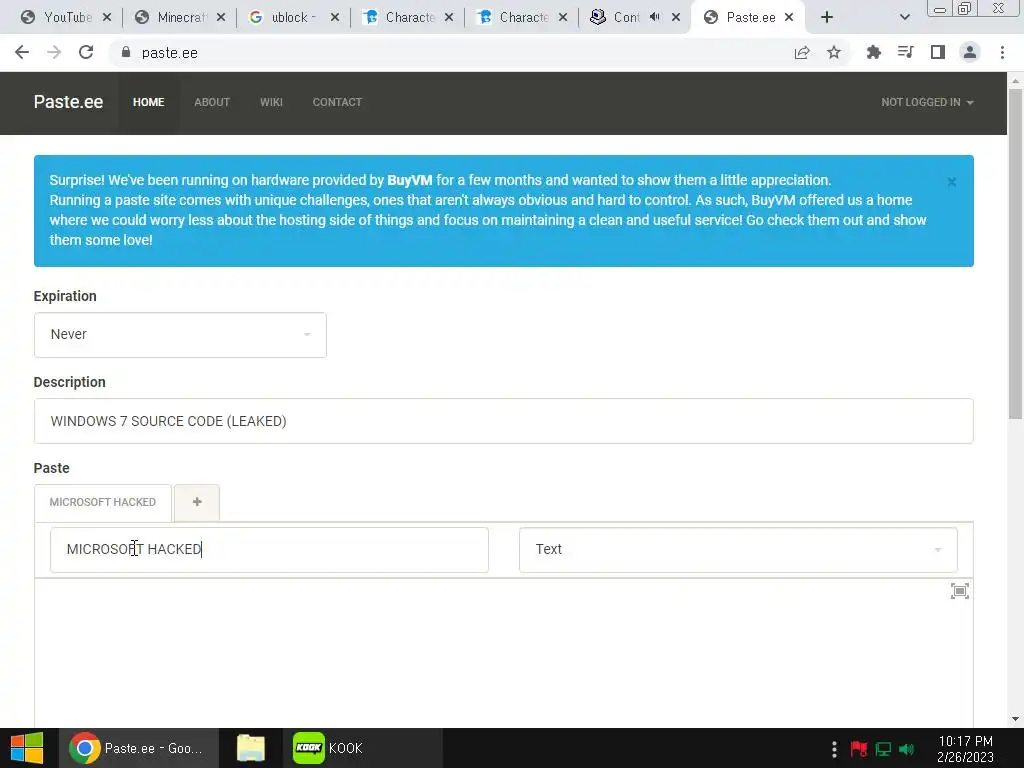Click the Chrome Paste.ee taskbar button
1024x768 pixels.
click(x=138, y=748)
